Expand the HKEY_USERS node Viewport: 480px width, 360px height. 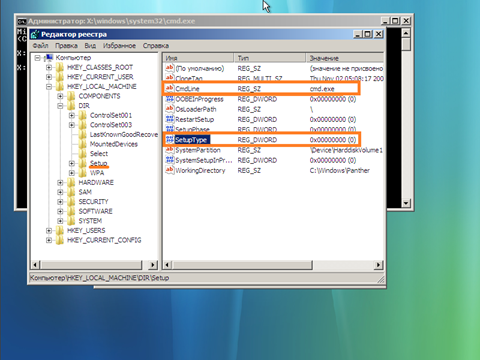click(49, 231)
